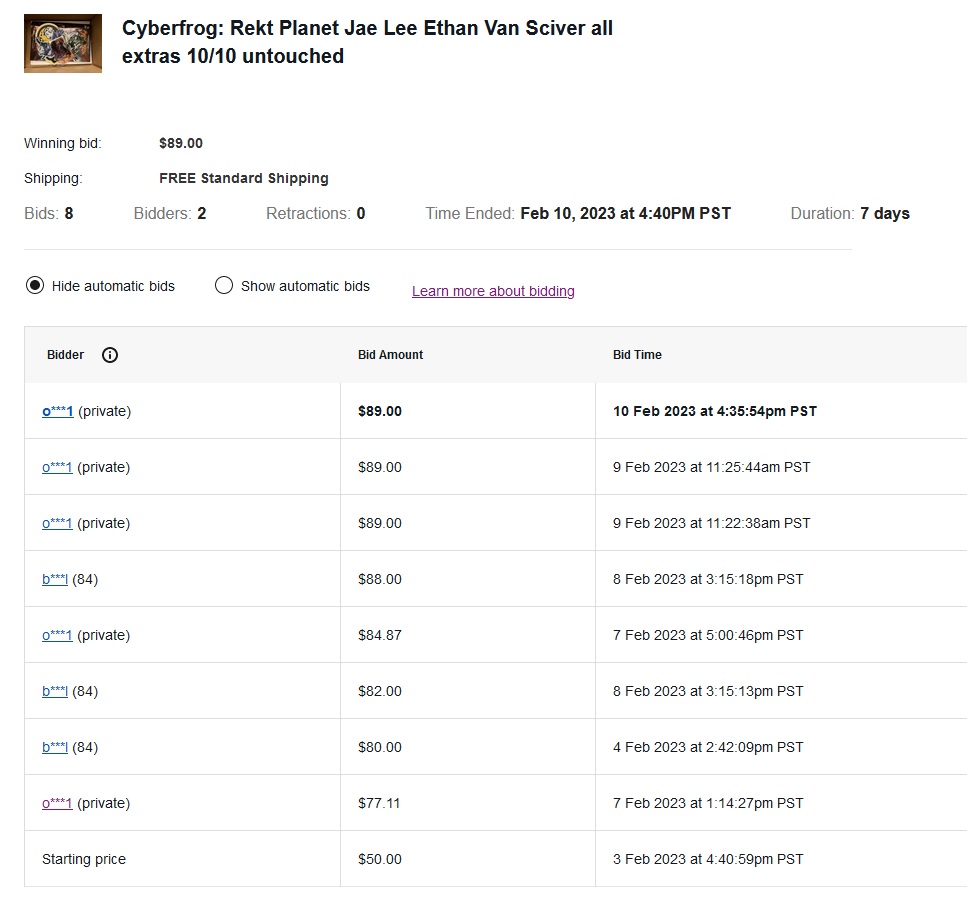Open the Cyberfrog item thumbnail image
Screen dimensions: 967x897
tap(63, 44)
